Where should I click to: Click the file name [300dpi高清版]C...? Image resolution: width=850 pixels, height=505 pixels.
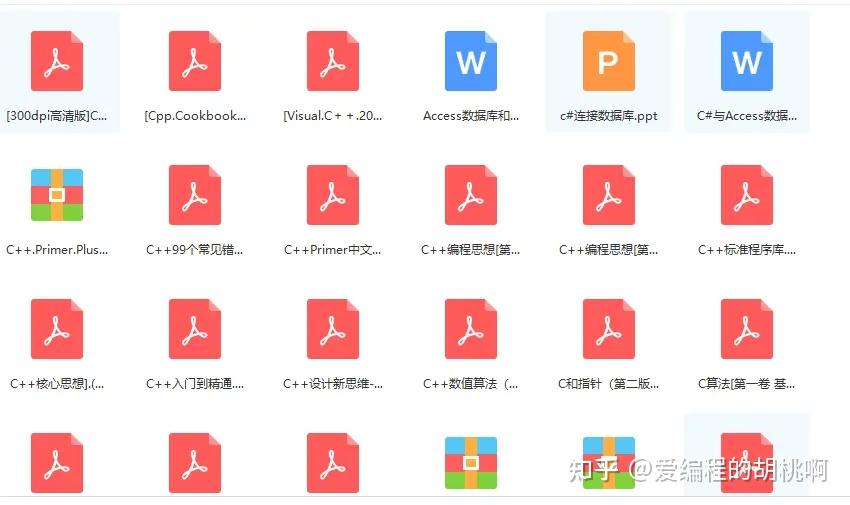(x=57, y=116)
